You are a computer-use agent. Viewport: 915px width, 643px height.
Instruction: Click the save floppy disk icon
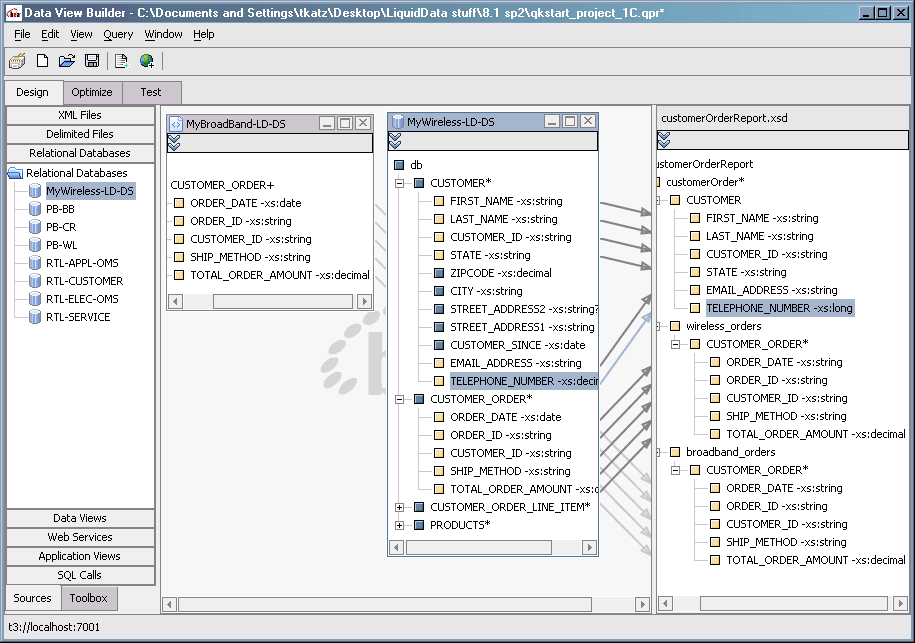(x=92, y=61)
